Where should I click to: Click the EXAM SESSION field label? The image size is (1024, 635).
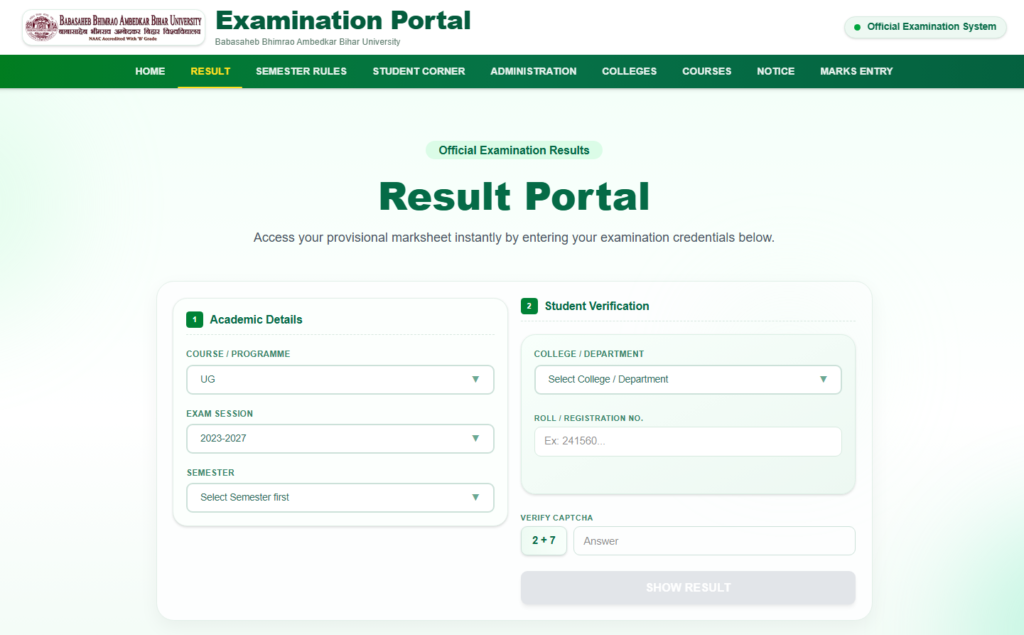point(219,414)
